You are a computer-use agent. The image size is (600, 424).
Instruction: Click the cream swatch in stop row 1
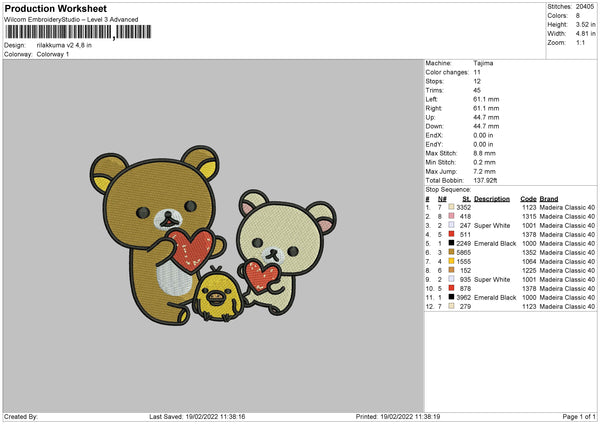click(451, 207)
